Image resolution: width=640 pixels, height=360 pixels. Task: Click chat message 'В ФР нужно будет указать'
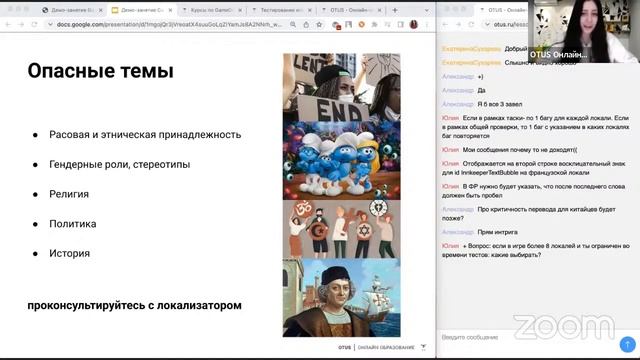tap(533, 191)
